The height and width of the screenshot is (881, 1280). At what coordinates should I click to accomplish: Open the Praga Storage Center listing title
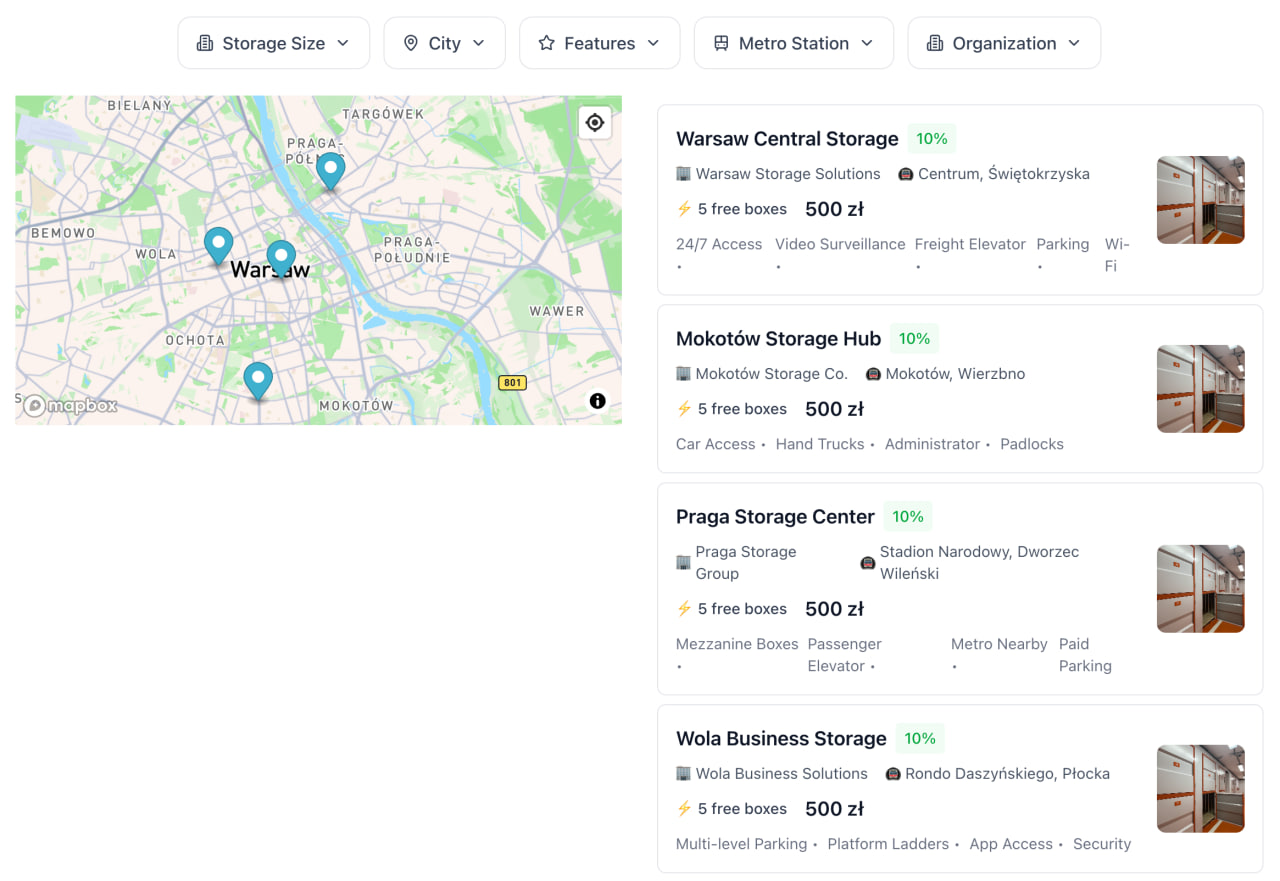point(775,517)
